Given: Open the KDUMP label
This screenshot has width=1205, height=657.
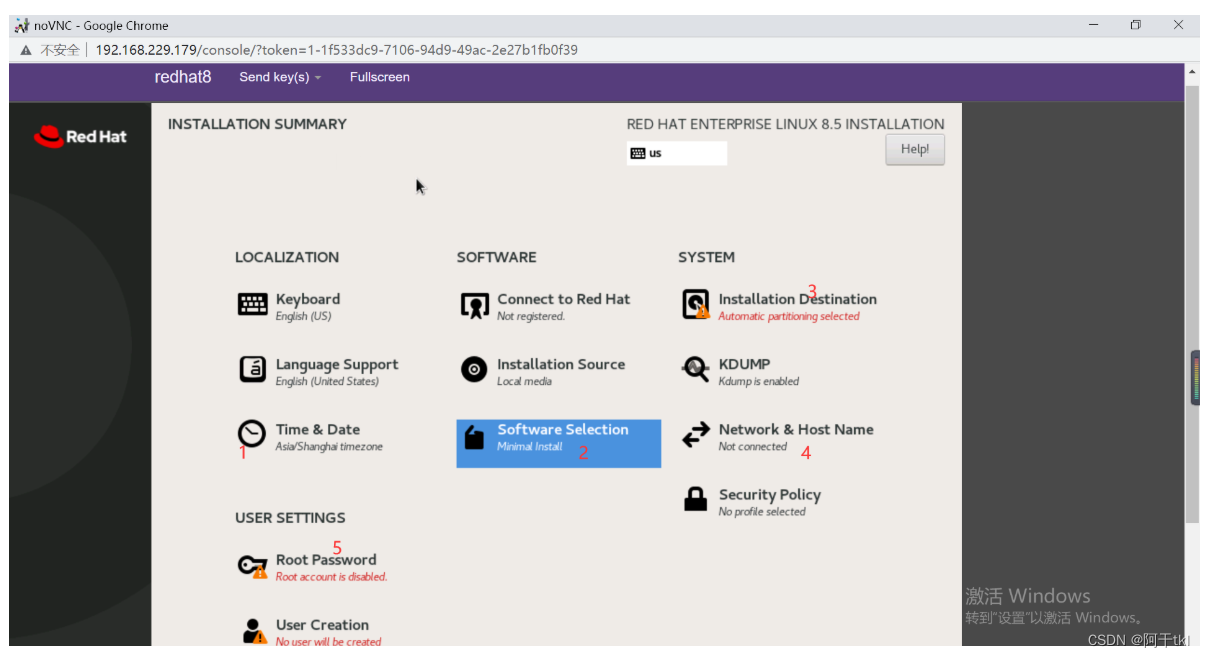Looking at the screenshot, I should pyautogui.click(x=745, y=364).
